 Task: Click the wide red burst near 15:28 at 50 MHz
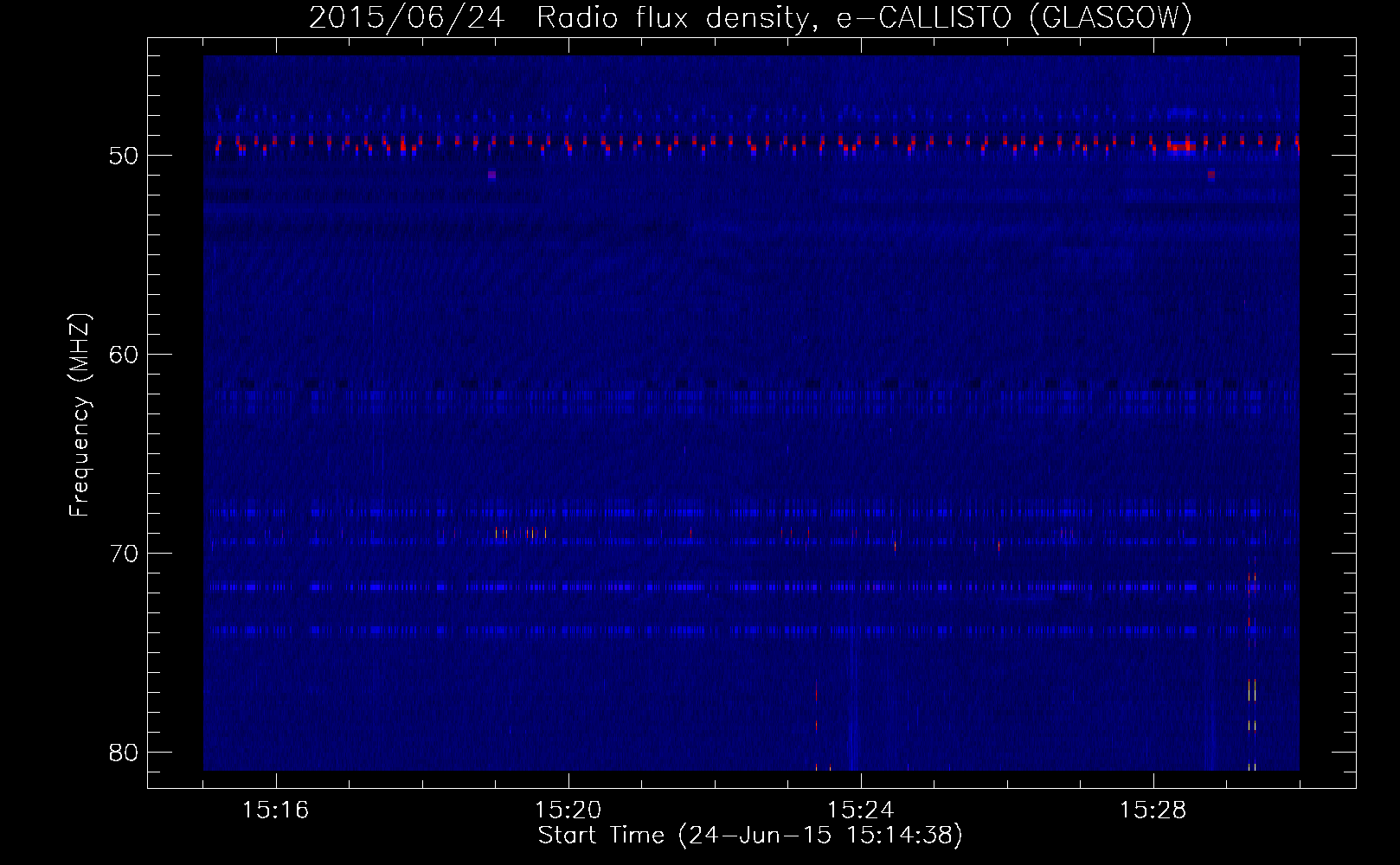[1180, 146]
